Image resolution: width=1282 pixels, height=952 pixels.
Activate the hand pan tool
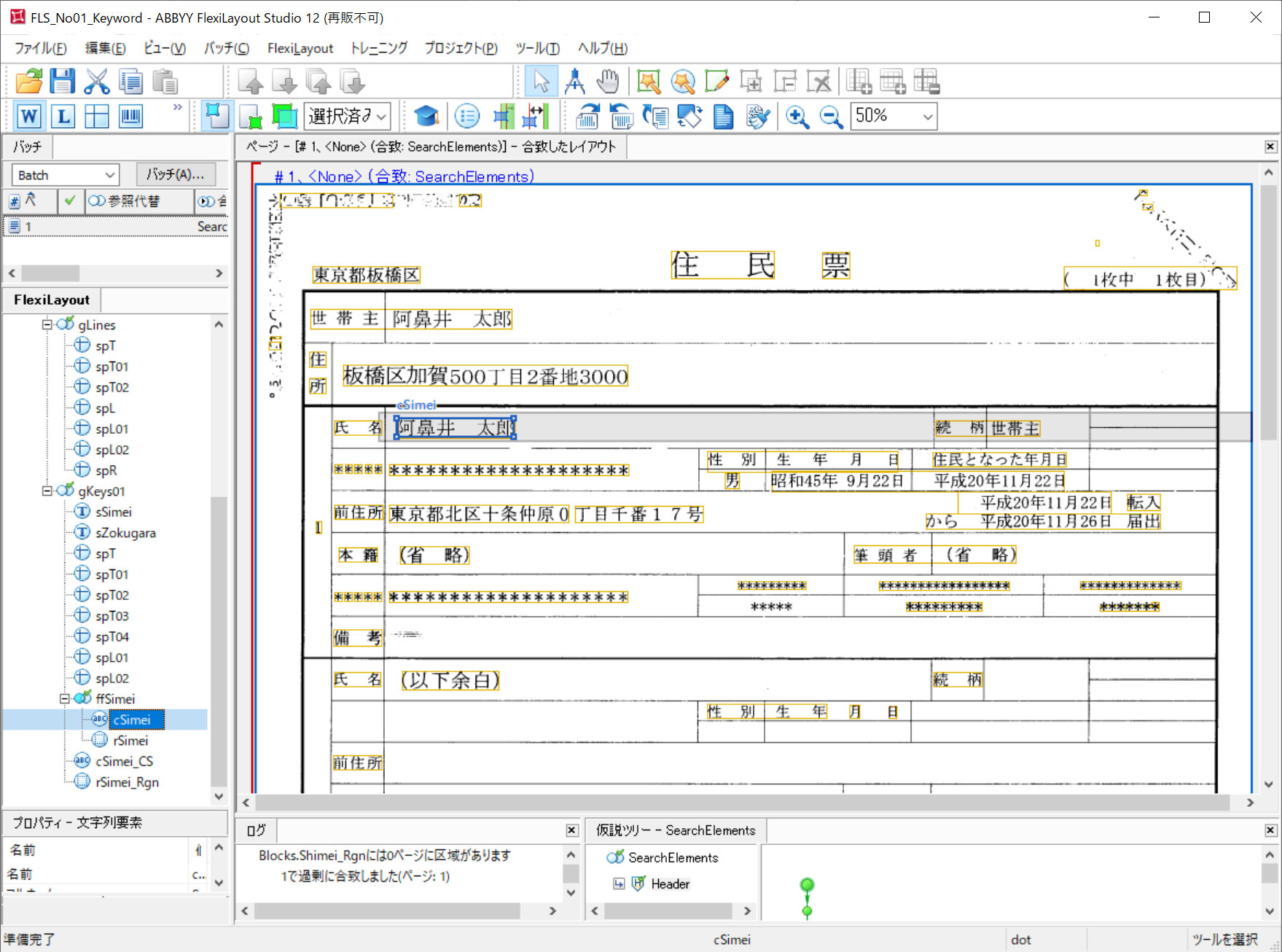pos(608,82)
